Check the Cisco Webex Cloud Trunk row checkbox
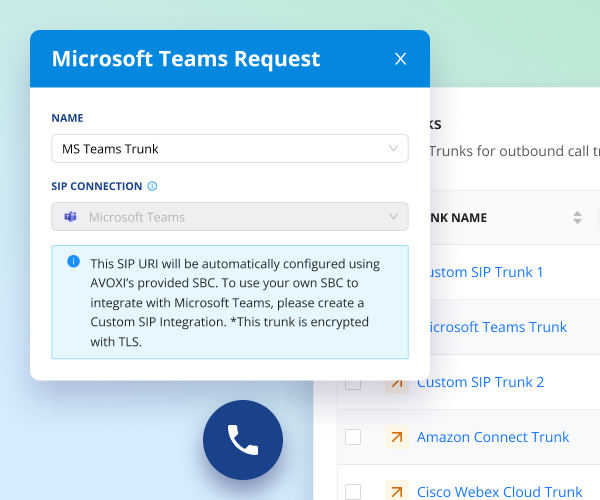The image size is (600, 500). pos(353,491)
